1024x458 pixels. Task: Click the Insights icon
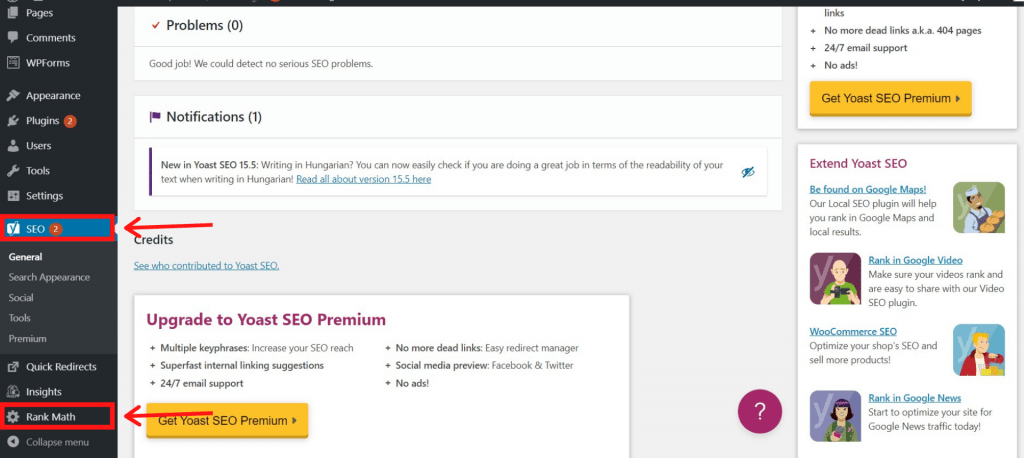coord(12,391)
